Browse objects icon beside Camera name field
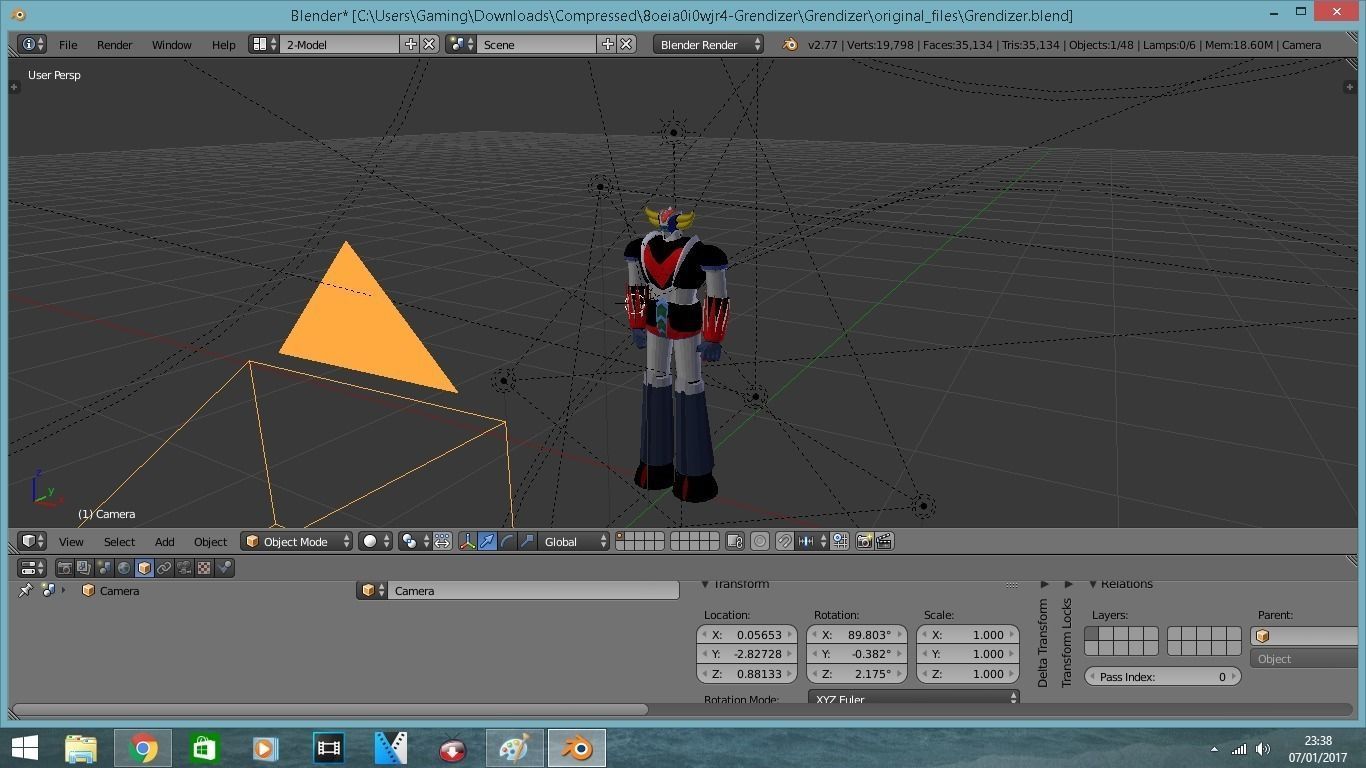Screen dimensions: 1366x768 (x=372, y=591)
